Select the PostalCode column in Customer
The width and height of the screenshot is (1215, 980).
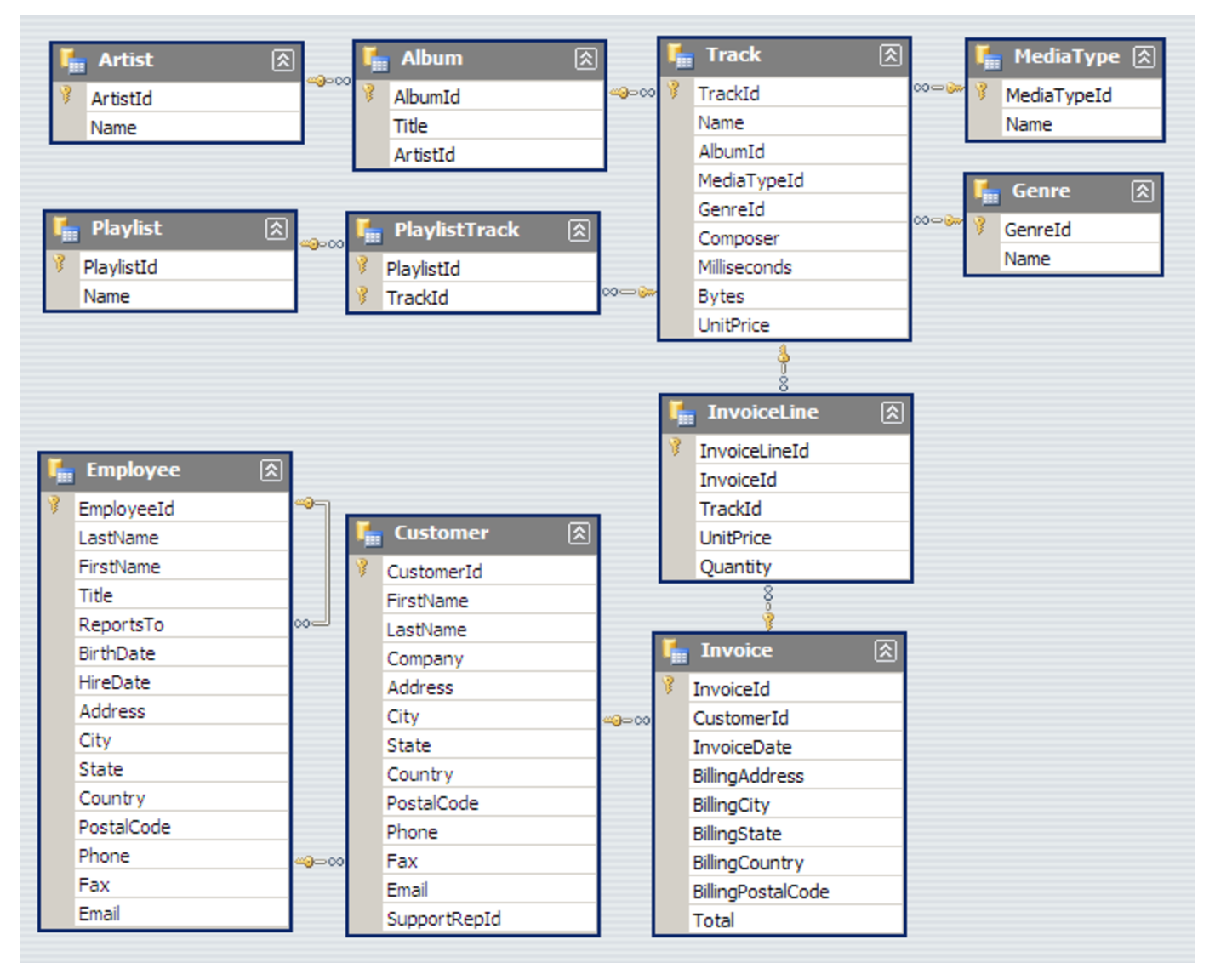point(490,803)
